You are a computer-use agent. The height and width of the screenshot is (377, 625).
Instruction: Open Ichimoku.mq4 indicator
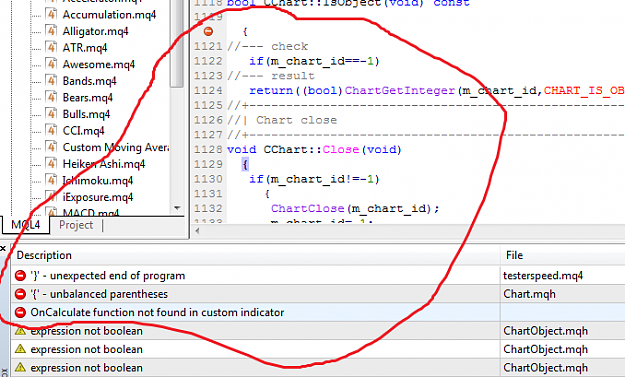pos(98,181)
